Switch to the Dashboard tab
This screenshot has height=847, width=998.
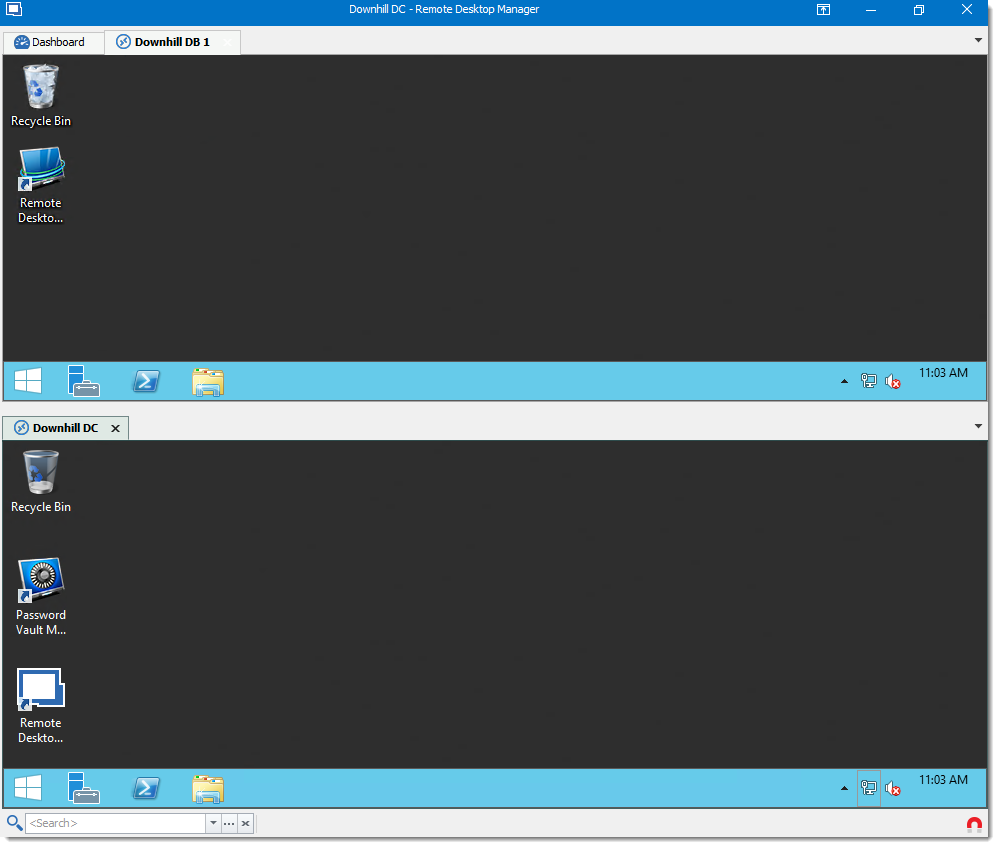click(x=53, y=42)
